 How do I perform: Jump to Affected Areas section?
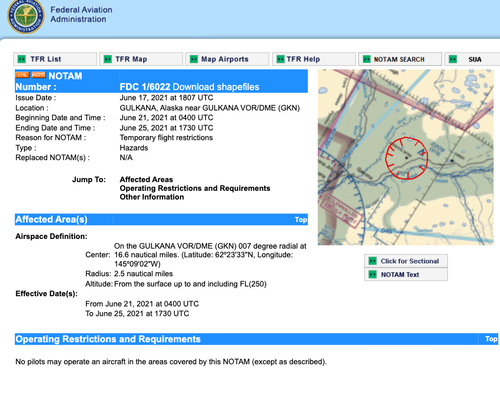[x=146, y=179]
